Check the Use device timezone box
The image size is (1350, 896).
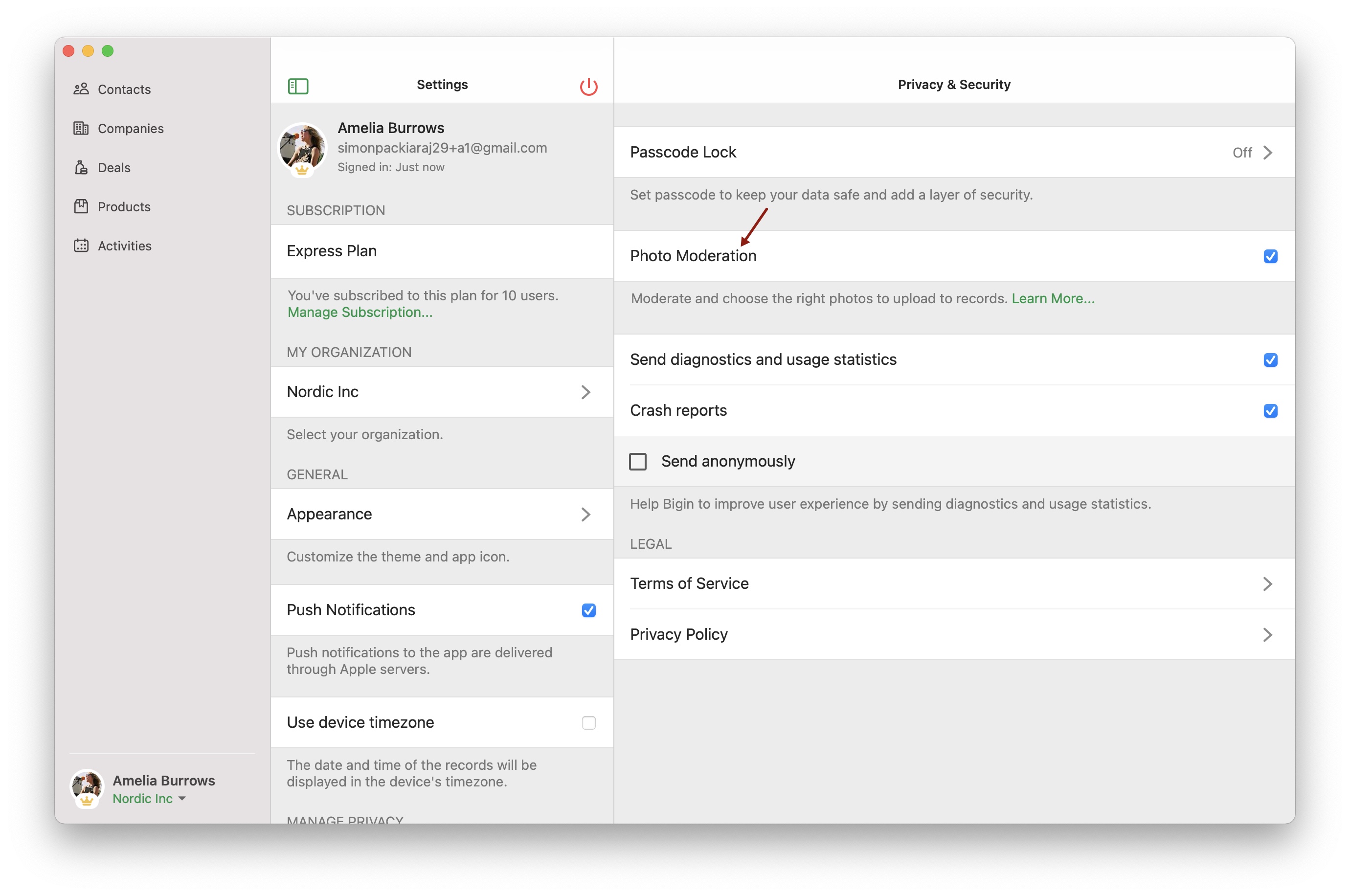tap(588, 722)
